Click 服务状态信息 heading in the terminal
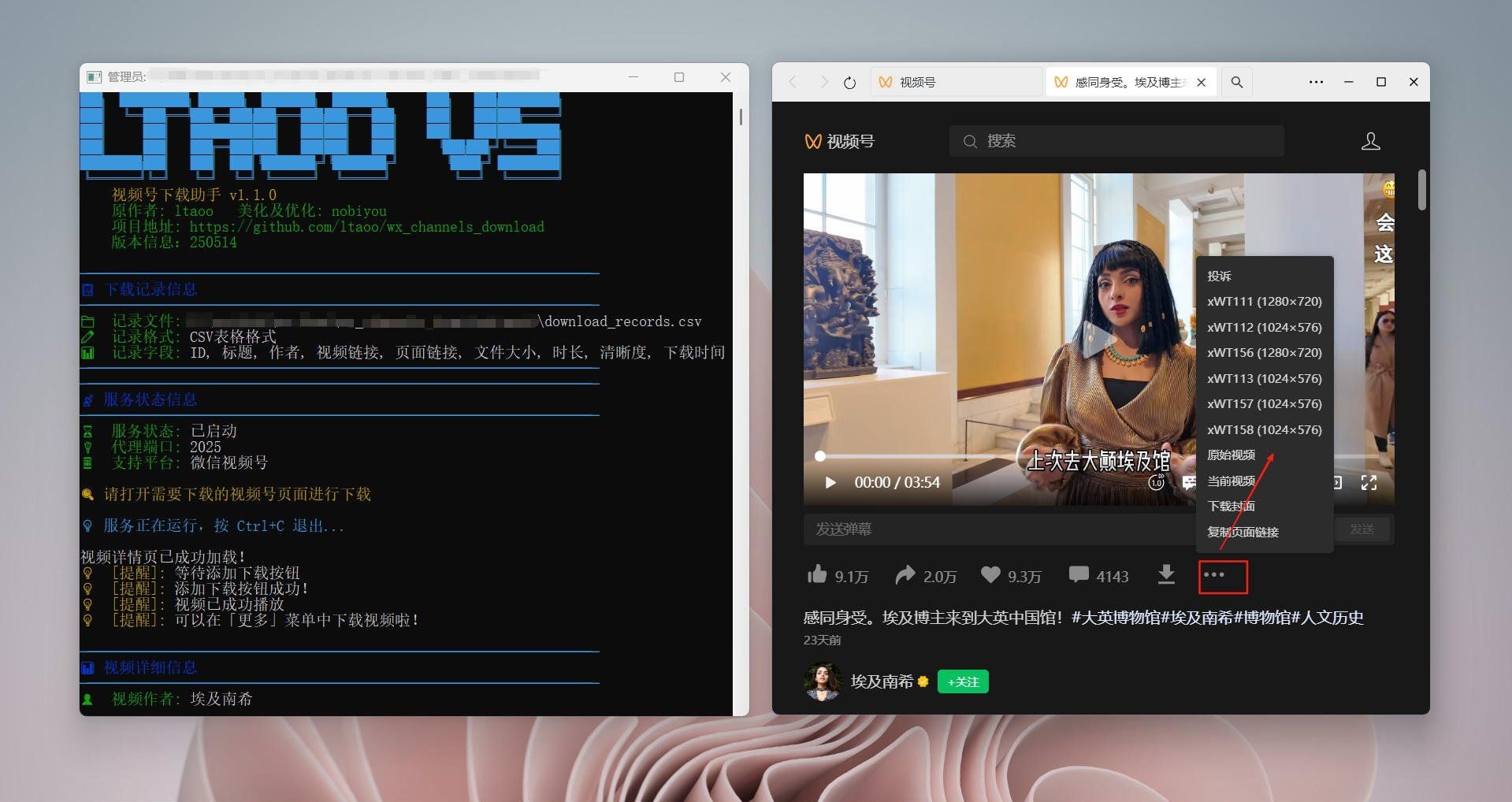The width and height of the screenshot is (1512, 802). [x=150, y=399]
